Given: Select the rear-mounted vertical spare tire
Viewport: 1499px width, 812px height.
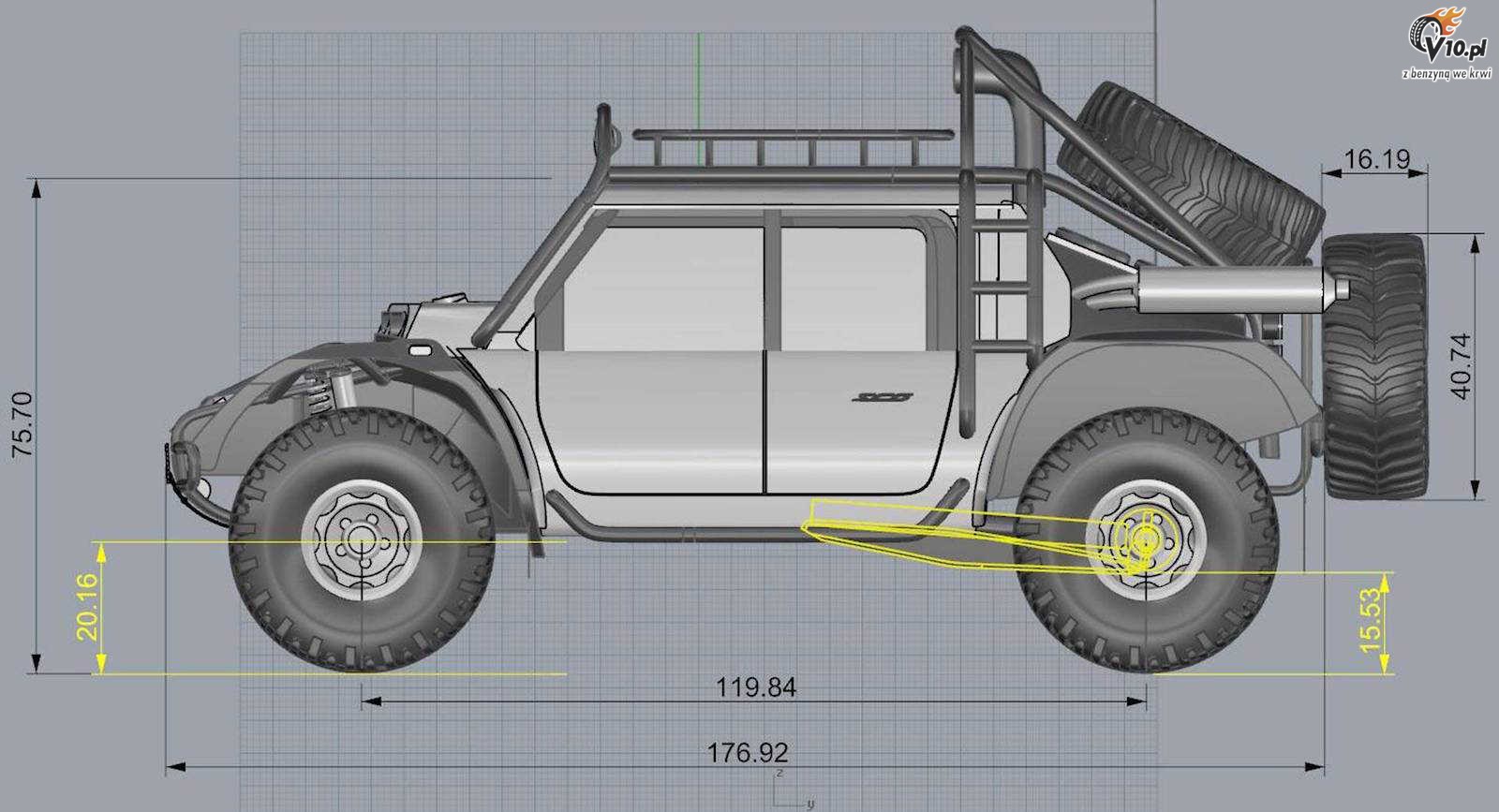Looking at the screenshot, I should [x=1374, y=365].
